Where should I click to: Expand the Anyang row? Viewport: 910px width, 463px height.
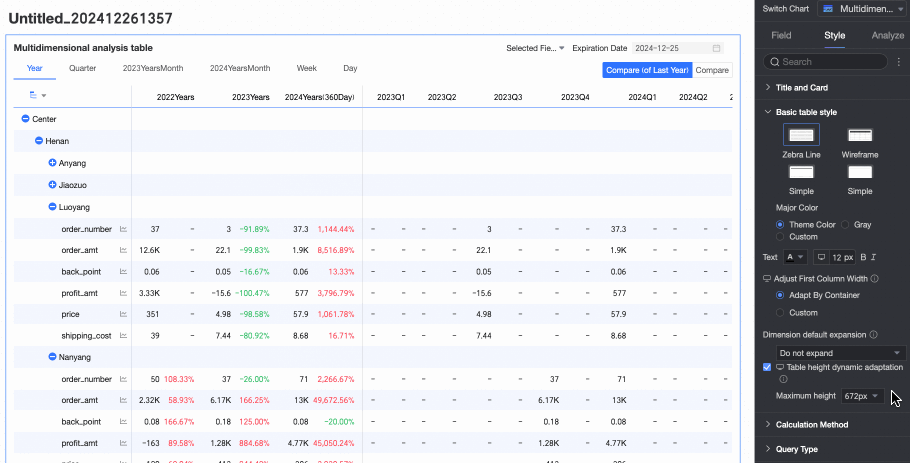pyautogui.click(x=53, y=162)
